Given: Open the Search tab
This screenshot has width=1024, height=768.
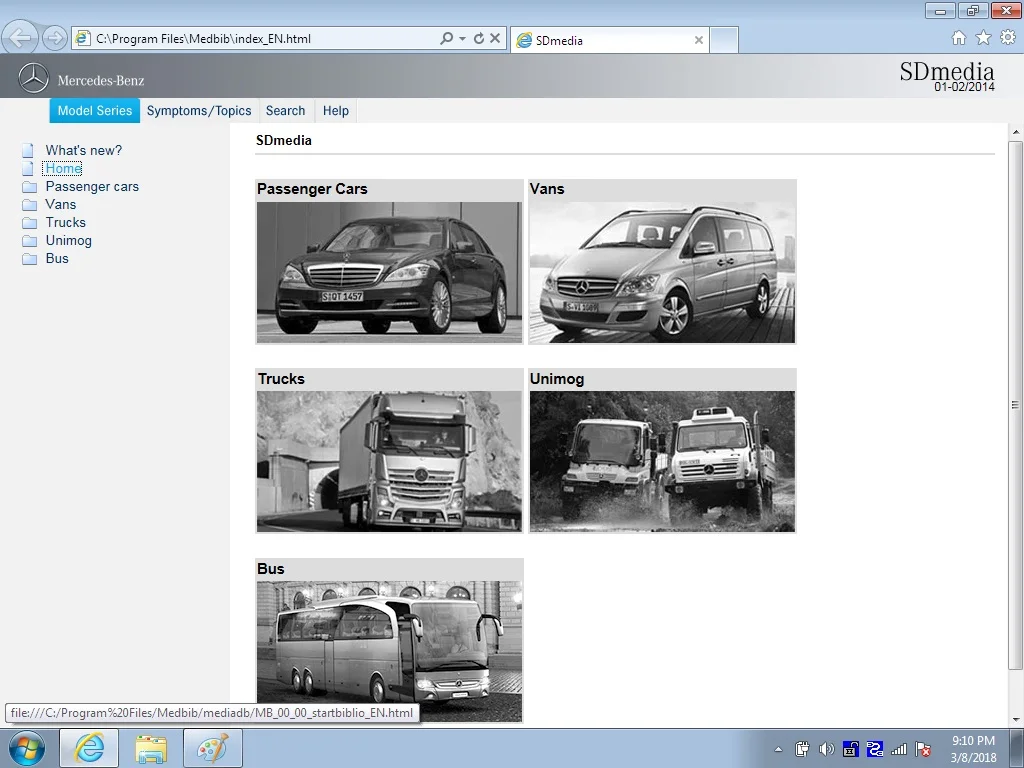Looking at the screenshot, I should (285, 110).
